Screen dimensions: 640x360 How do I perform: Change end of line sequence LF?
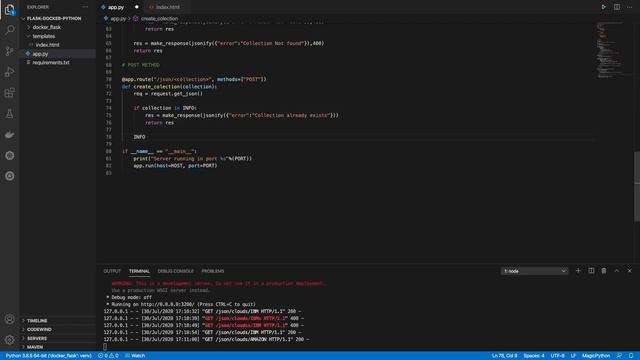[573, 356]
